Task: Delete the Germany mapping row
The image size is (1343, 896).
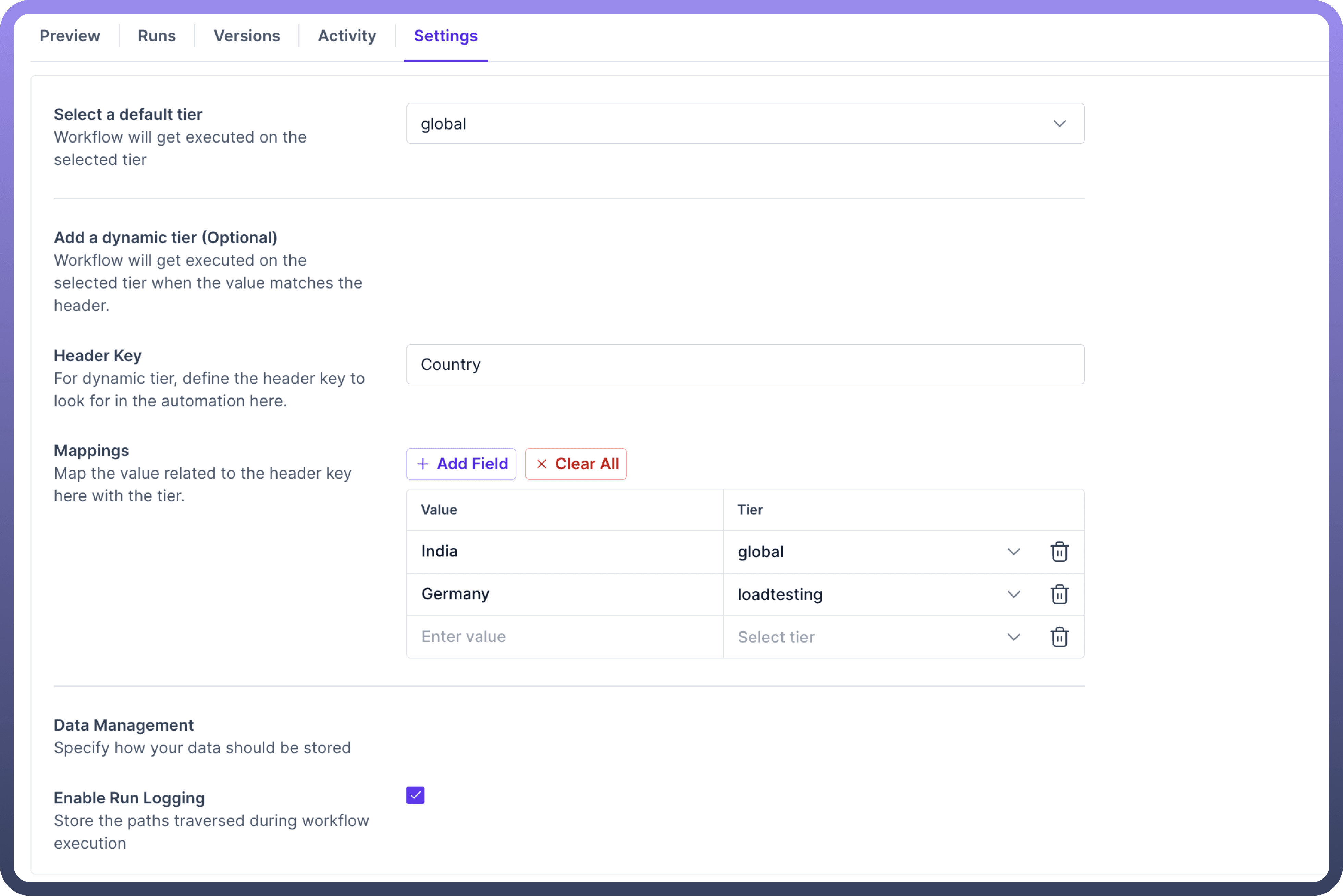Action: [1059, 594]
